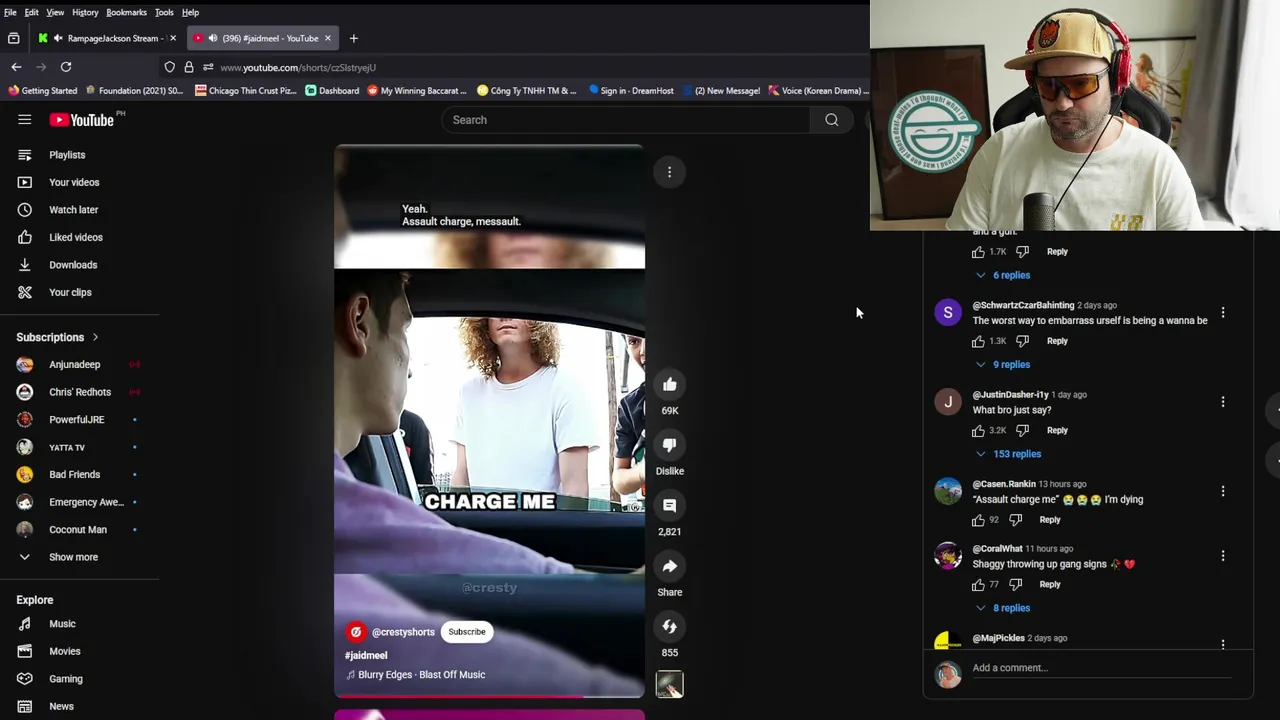Image resolution: width=1280 pixels, height=720 pixels.
Task: Share the short video
Action: 670,567
